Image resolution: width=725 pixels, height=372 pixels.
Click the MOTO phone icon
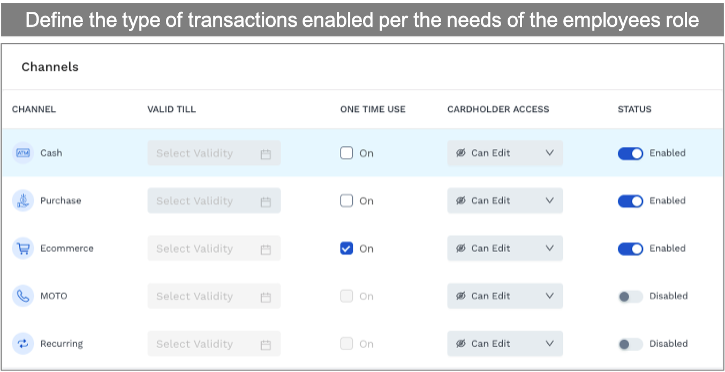point(23,296)
